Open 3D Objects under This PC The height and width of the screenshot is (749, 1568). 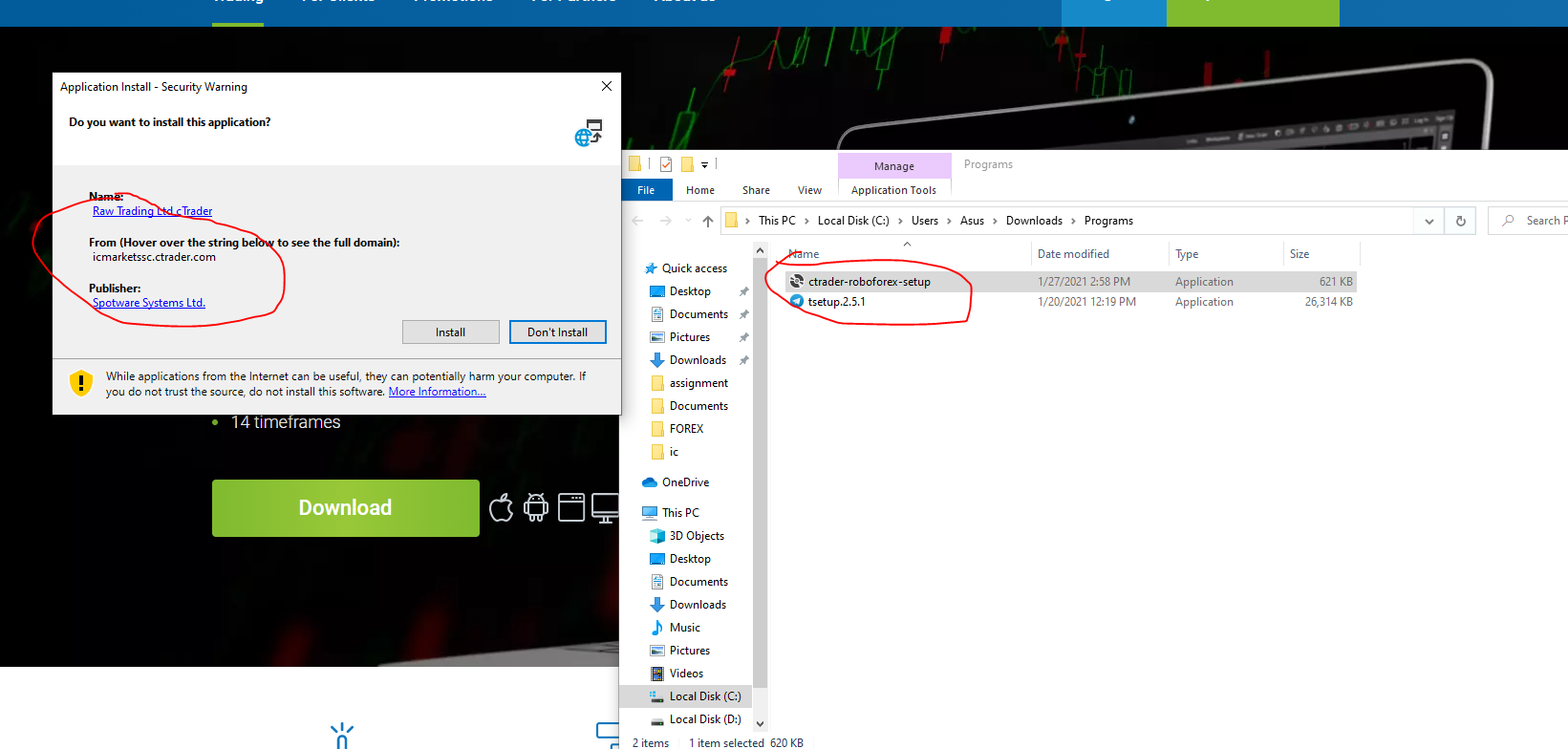click(x=697, y=536)
